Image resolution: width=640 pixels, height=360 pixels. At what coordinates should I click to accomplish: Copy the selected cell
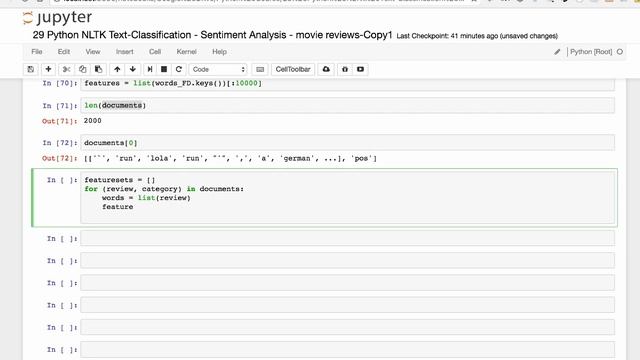point(82,69)
